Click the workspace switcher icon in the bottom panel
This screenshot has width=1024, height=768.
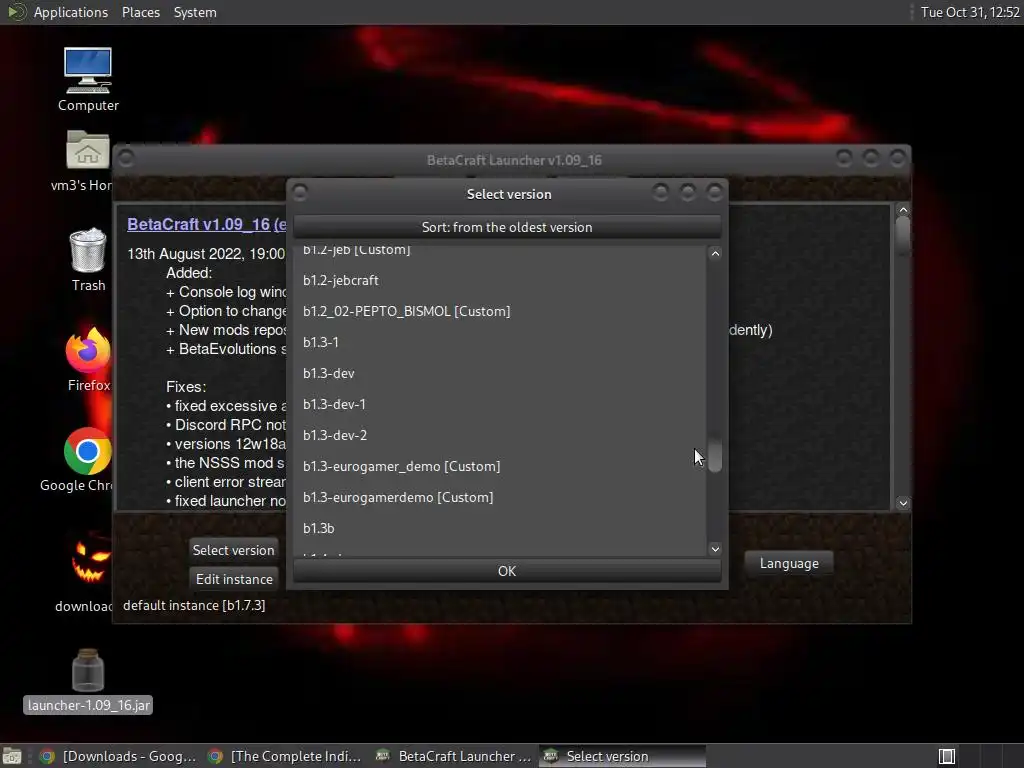tap(946, 756)
